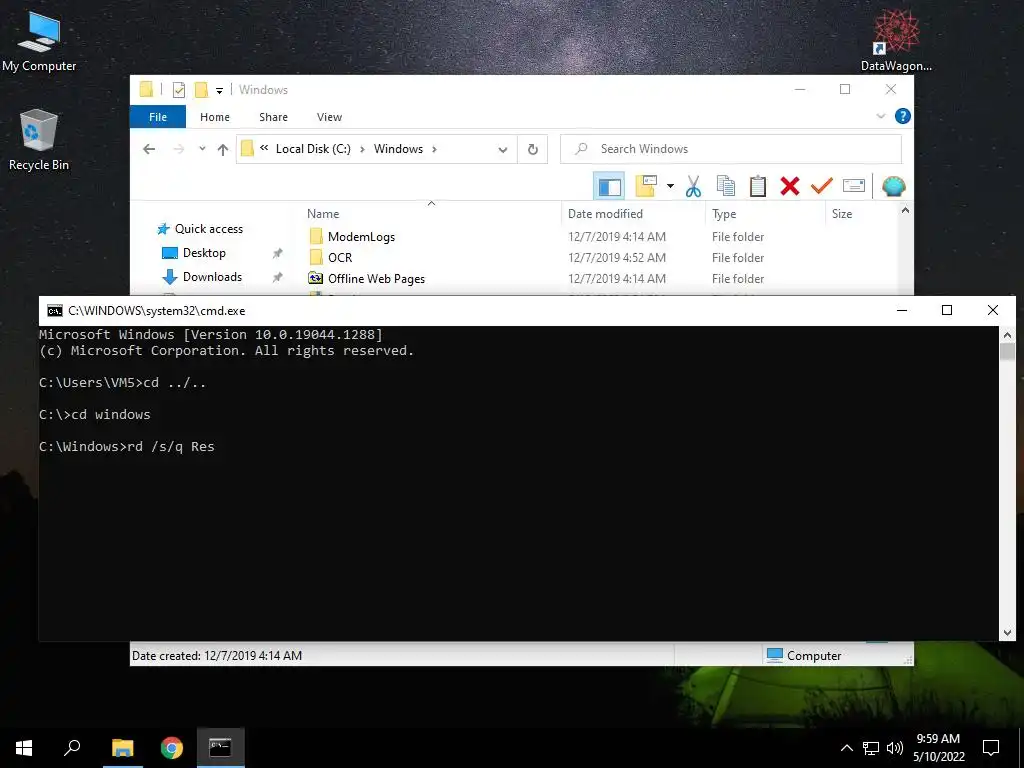Click the file list scroll up arrow
The width and height of the screenshot is (1024, 768).
click(905, 210)
